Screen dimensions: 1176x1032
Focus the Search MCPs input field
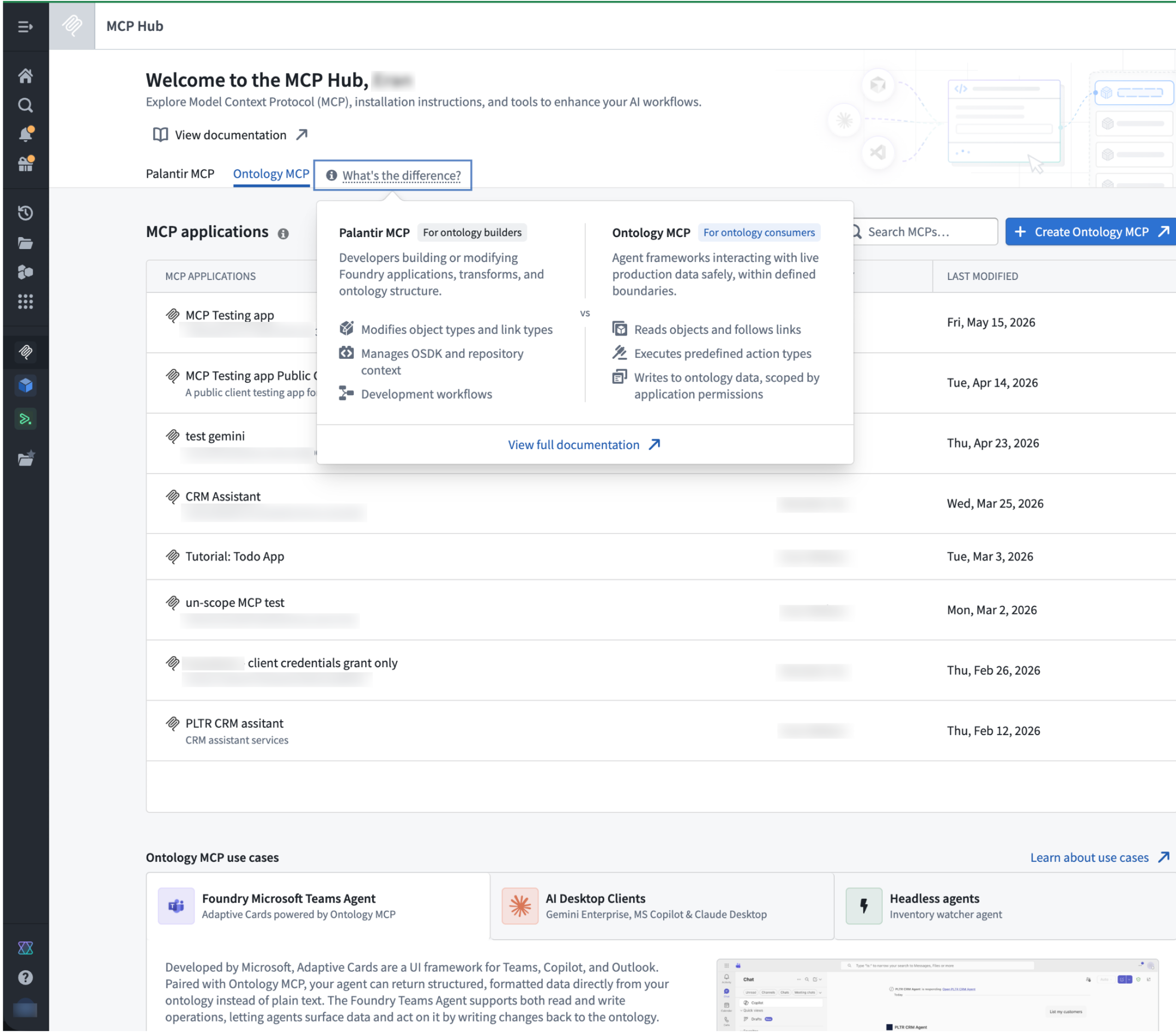click(x=925, y=232)
